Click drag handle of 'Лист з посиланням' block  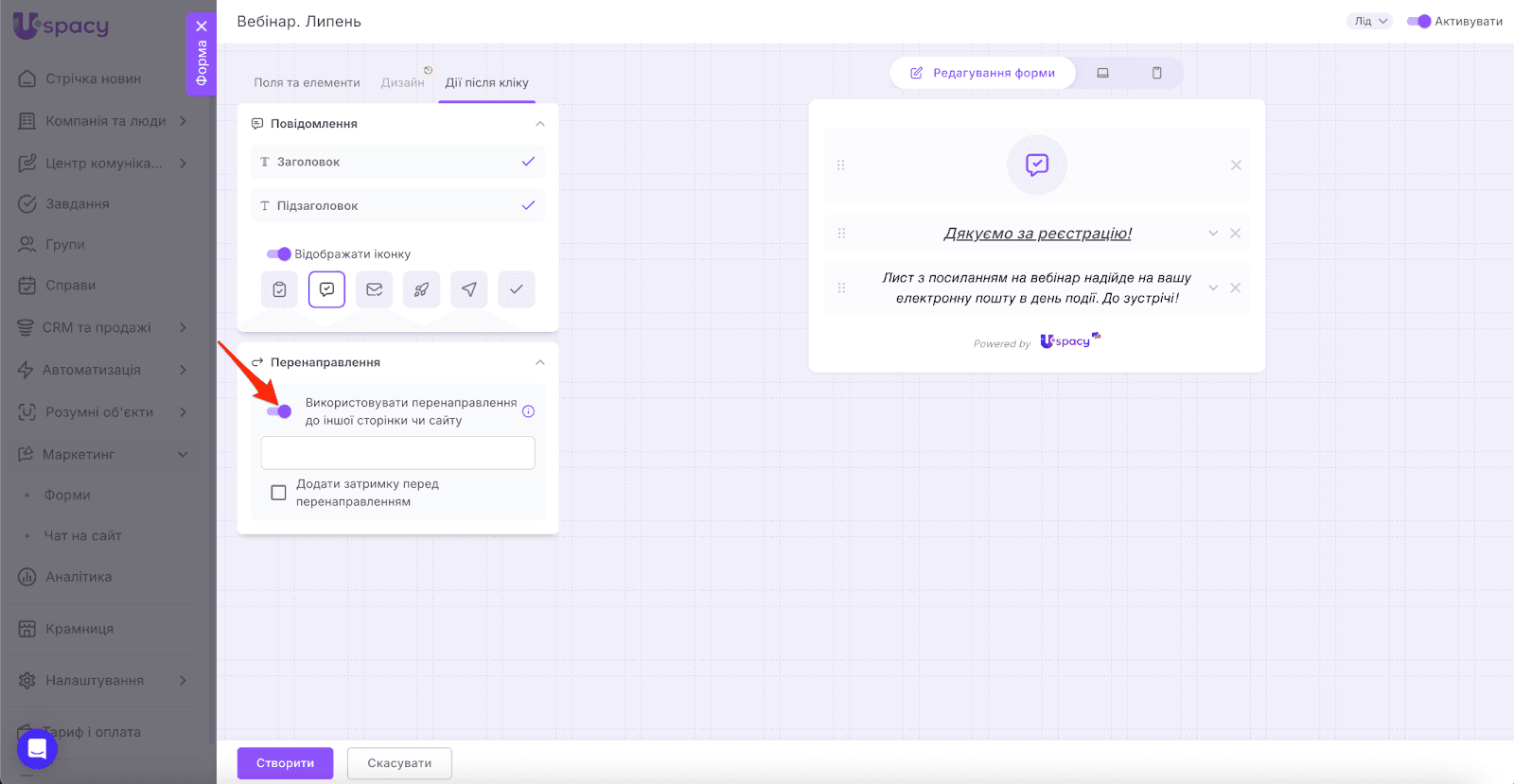click(x=841, y=287)
